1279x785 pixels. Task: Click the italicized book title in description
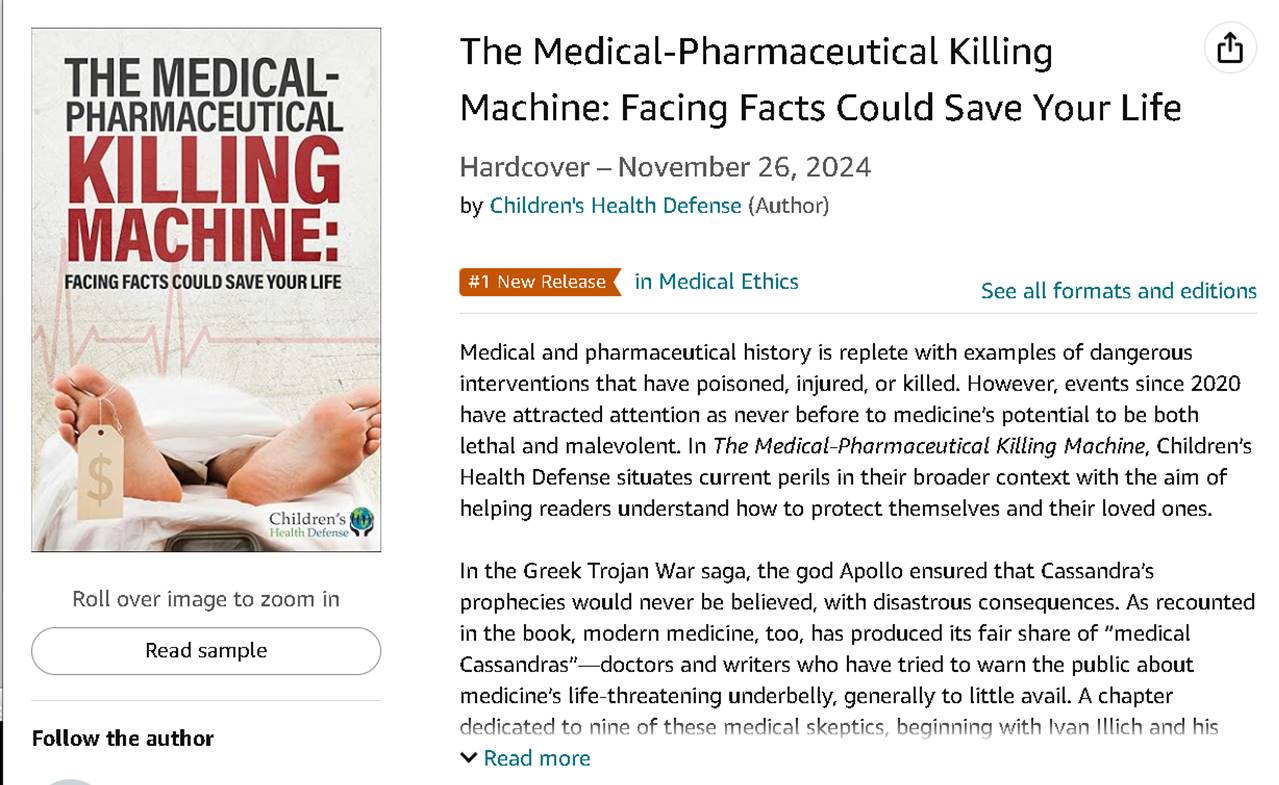click(929, 446)
